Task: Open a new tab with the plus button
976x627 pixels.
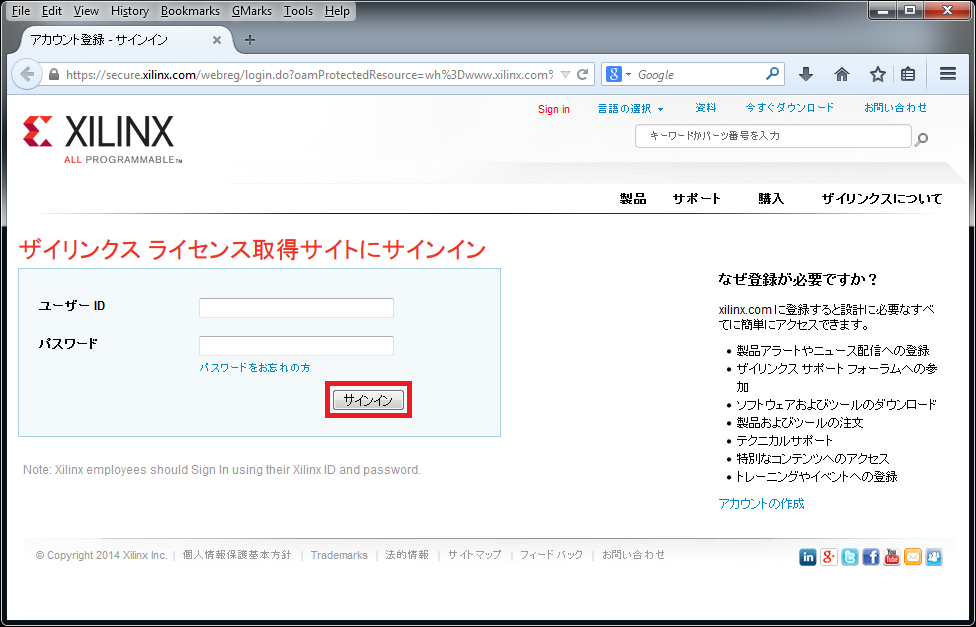Action: coord(250,40)
